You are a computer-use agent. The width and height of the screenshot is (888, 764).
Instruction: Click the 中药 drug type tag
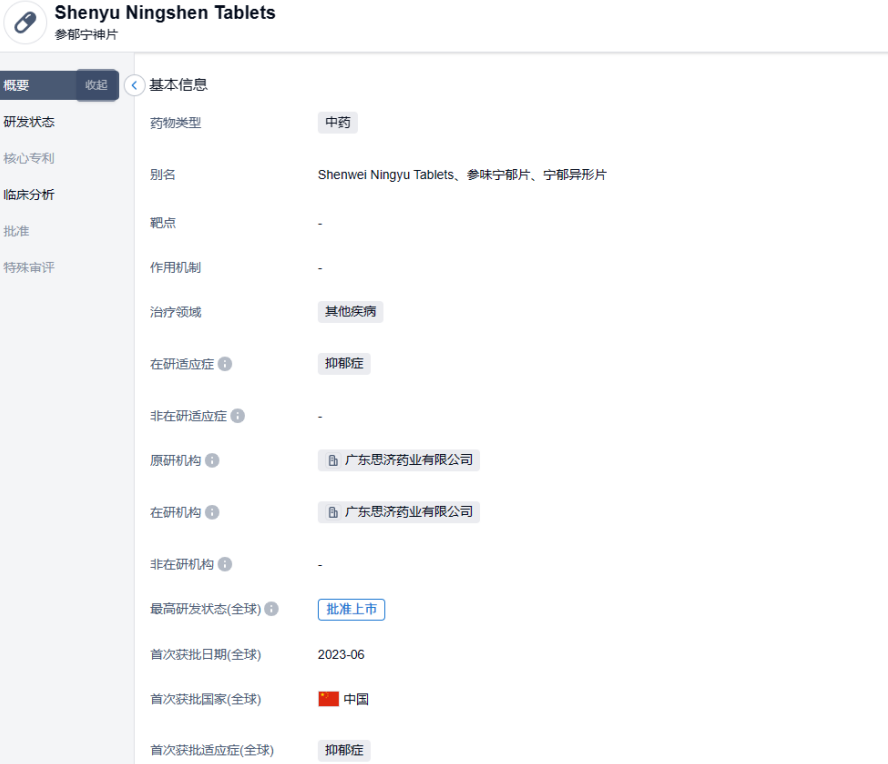[337, 123]
